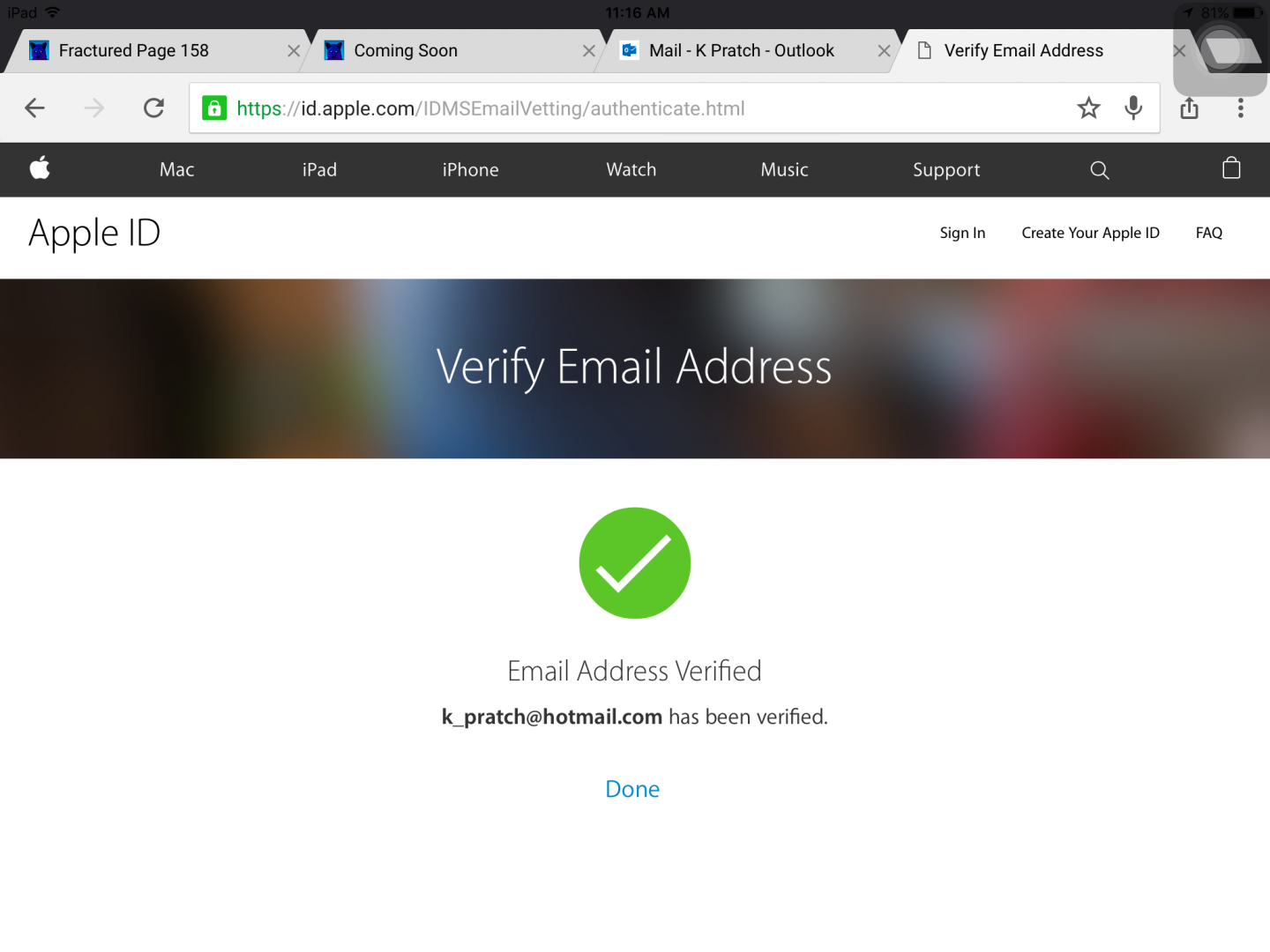Open the Apple site search magnifier
The width and height of the screenshot is (1270, 952).
click(x=1099, y=170)
